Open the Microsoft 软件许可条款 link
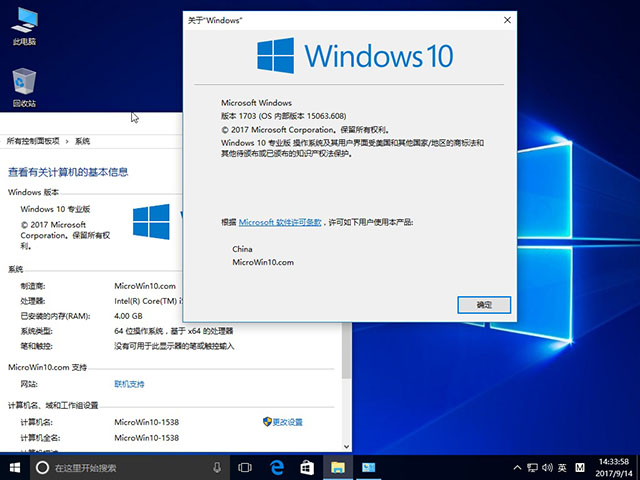 (x=280, y=222)
